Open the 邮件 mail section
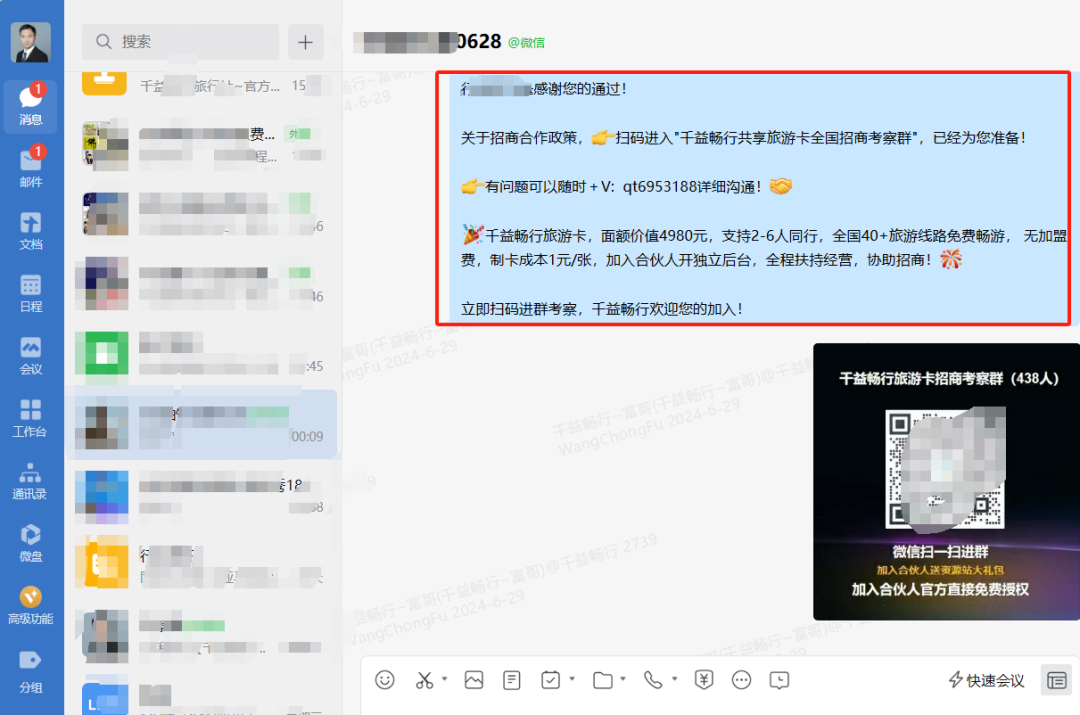 pyautogui.click(x=31, y=167)
